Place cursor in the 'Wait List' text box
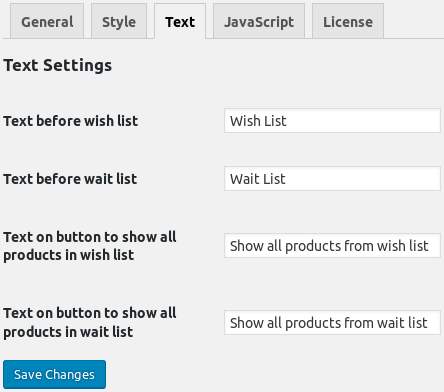This screenshot has width=444, height=392. point(332,179)
